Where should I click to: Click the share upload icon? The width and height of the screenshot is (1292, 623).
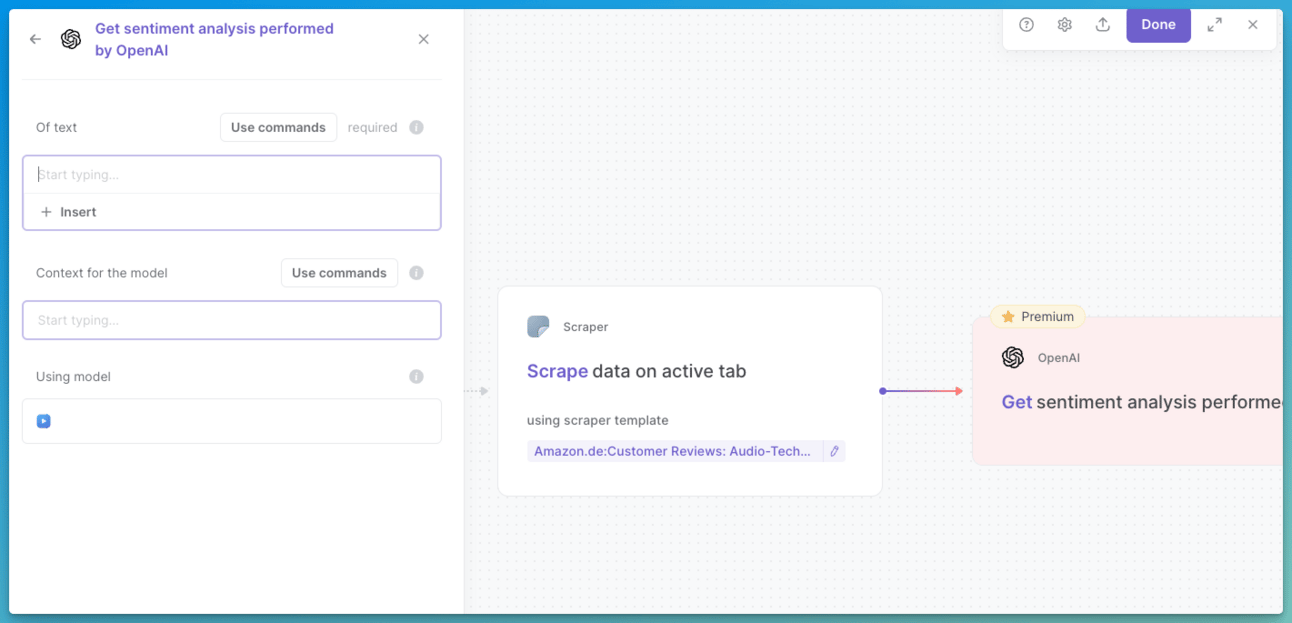click(1102, 25)
